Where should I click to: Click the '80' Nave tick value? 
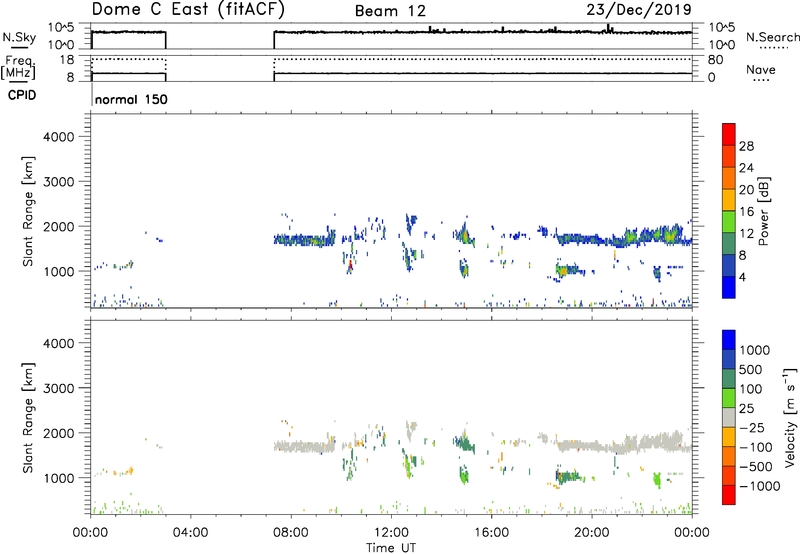tap(715, 60)
